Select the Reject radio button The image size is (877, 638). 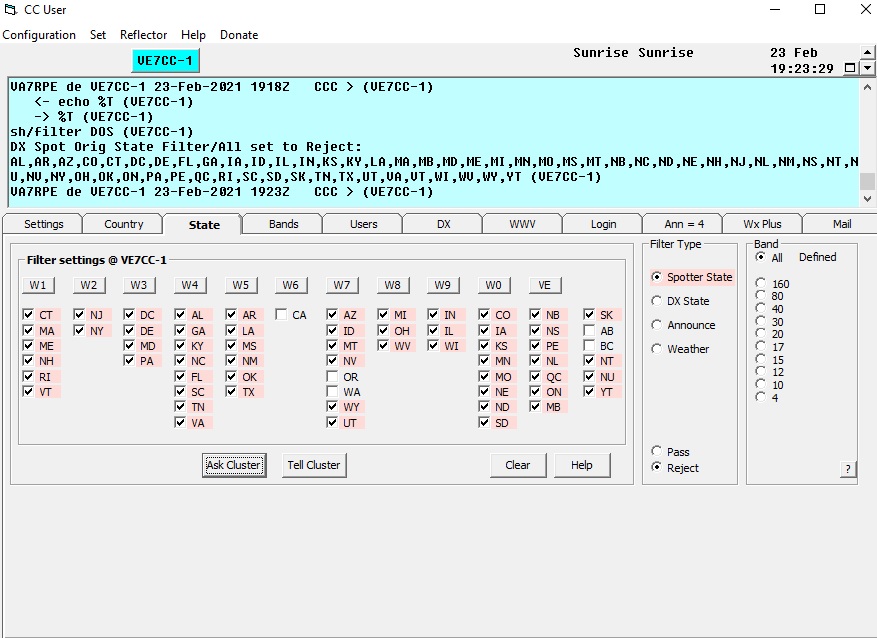point(657,467)
